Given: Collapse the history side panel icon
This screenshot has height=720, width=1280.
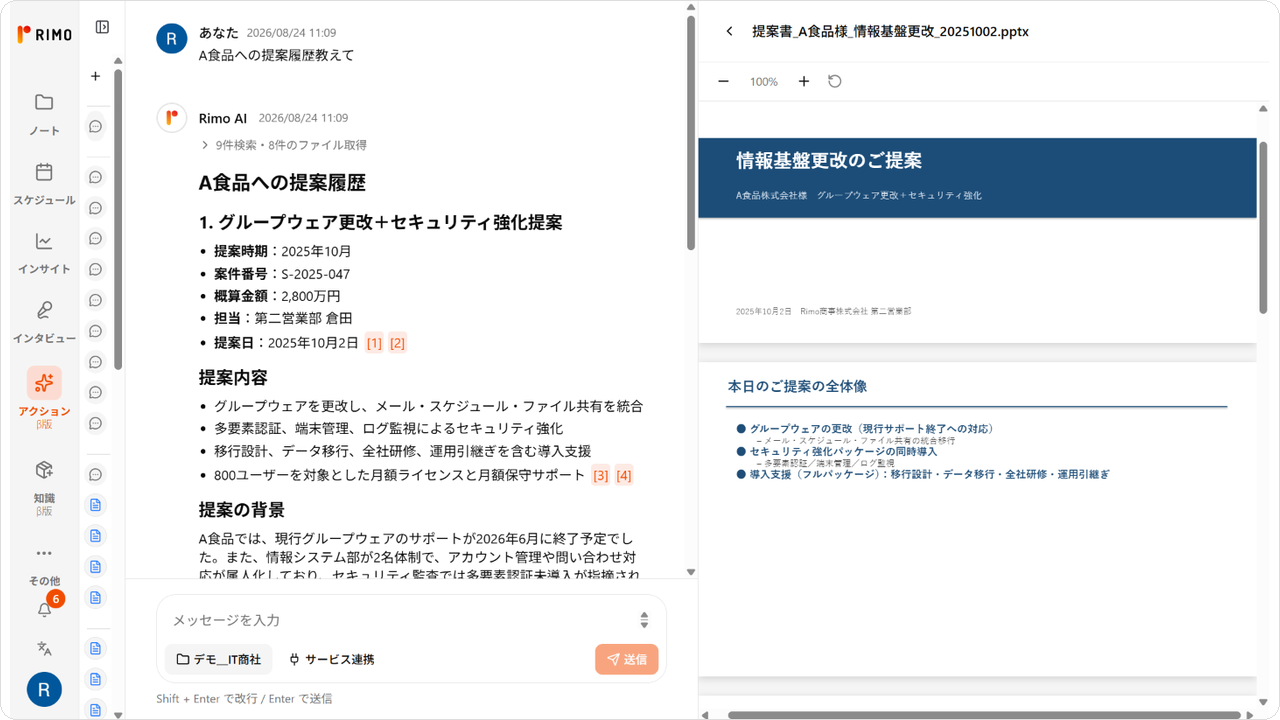Looking at the screenshot, I should [102, 27].
